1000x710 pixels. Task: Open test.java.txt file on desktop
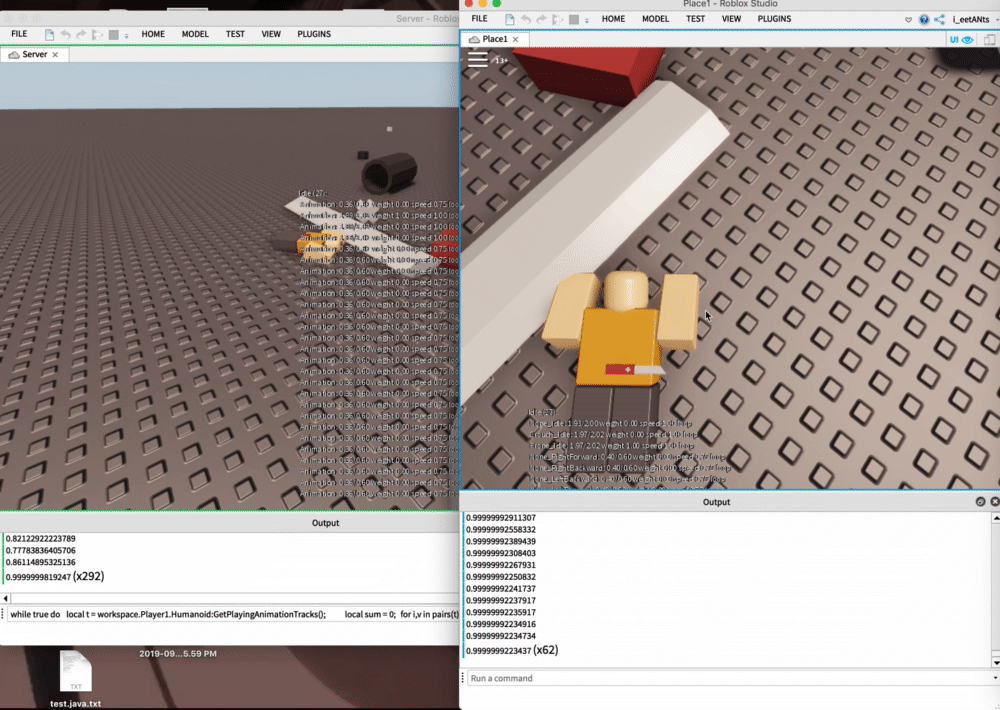point(75,679)
